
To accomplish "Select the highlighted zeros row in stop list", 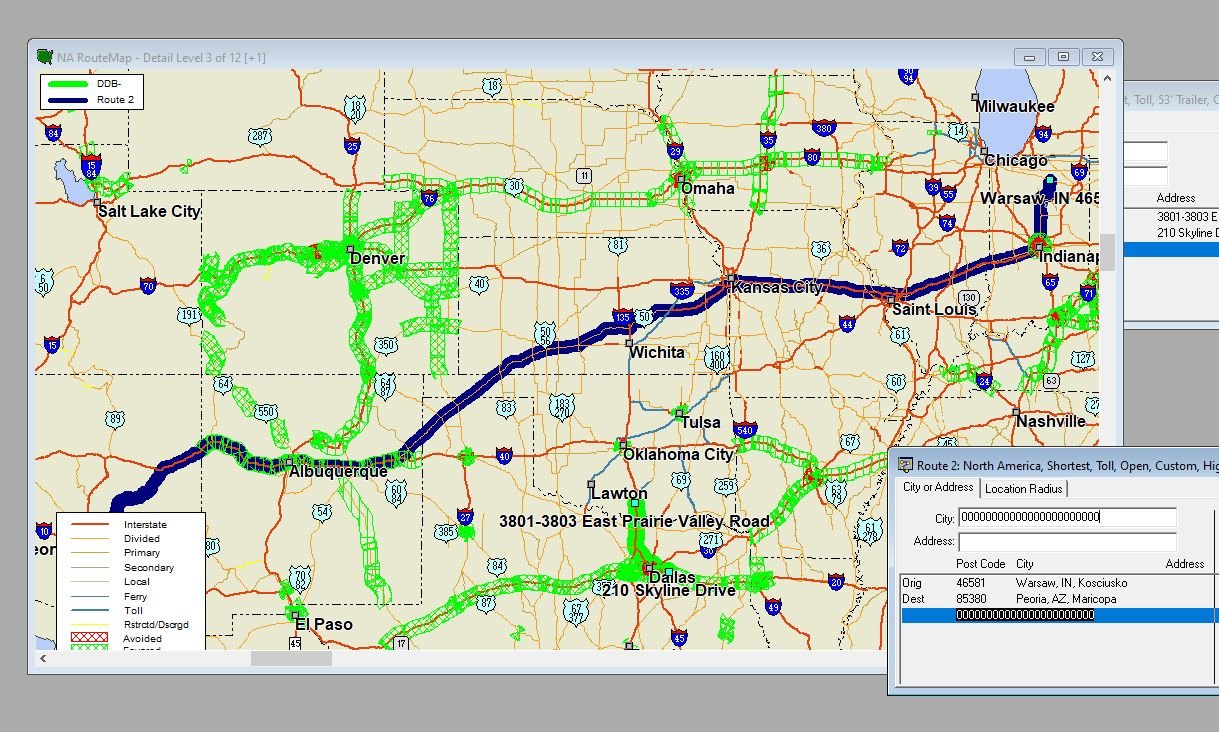I will [x=1059, y=615].
